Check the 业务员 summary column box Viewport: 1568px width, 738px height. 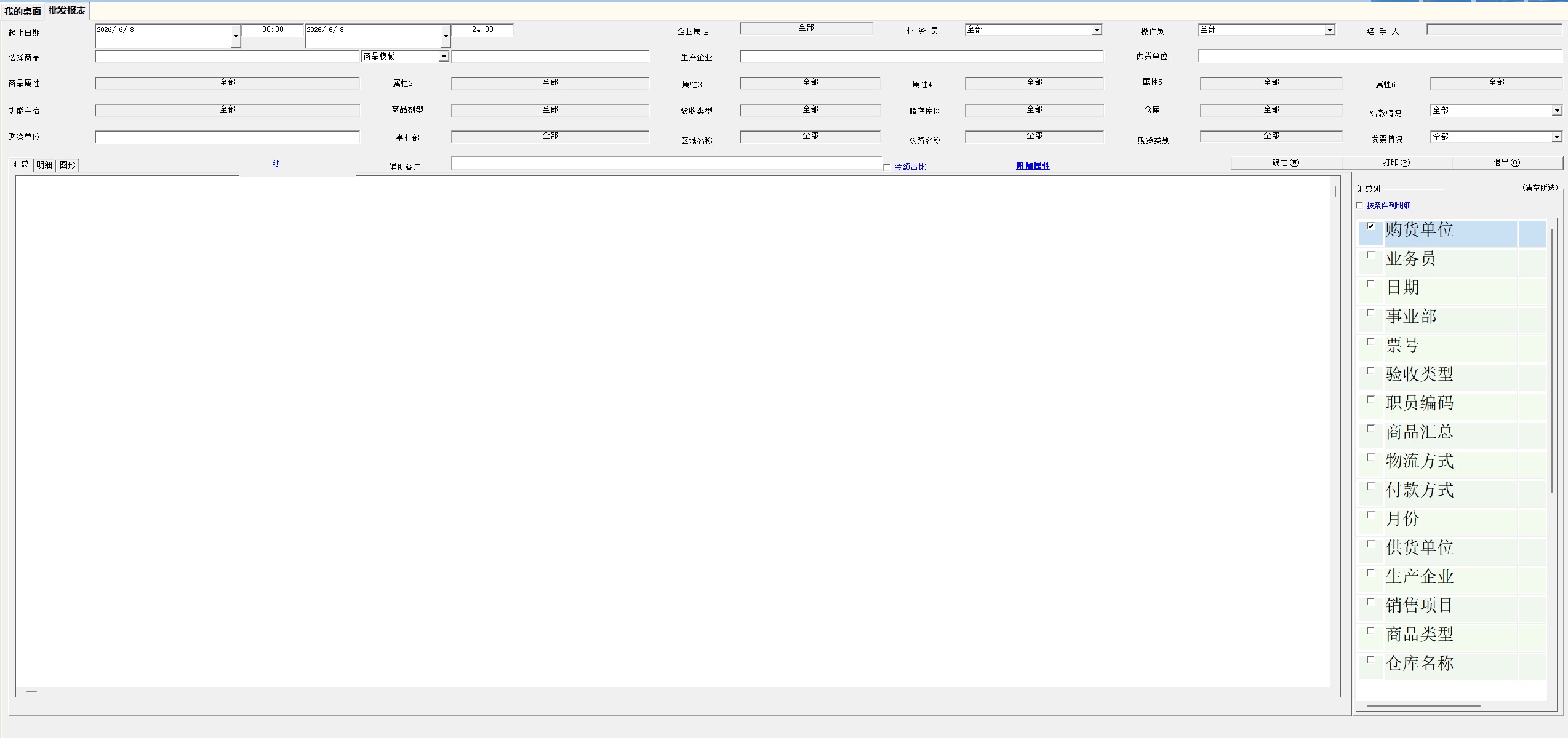point(1370,255)
